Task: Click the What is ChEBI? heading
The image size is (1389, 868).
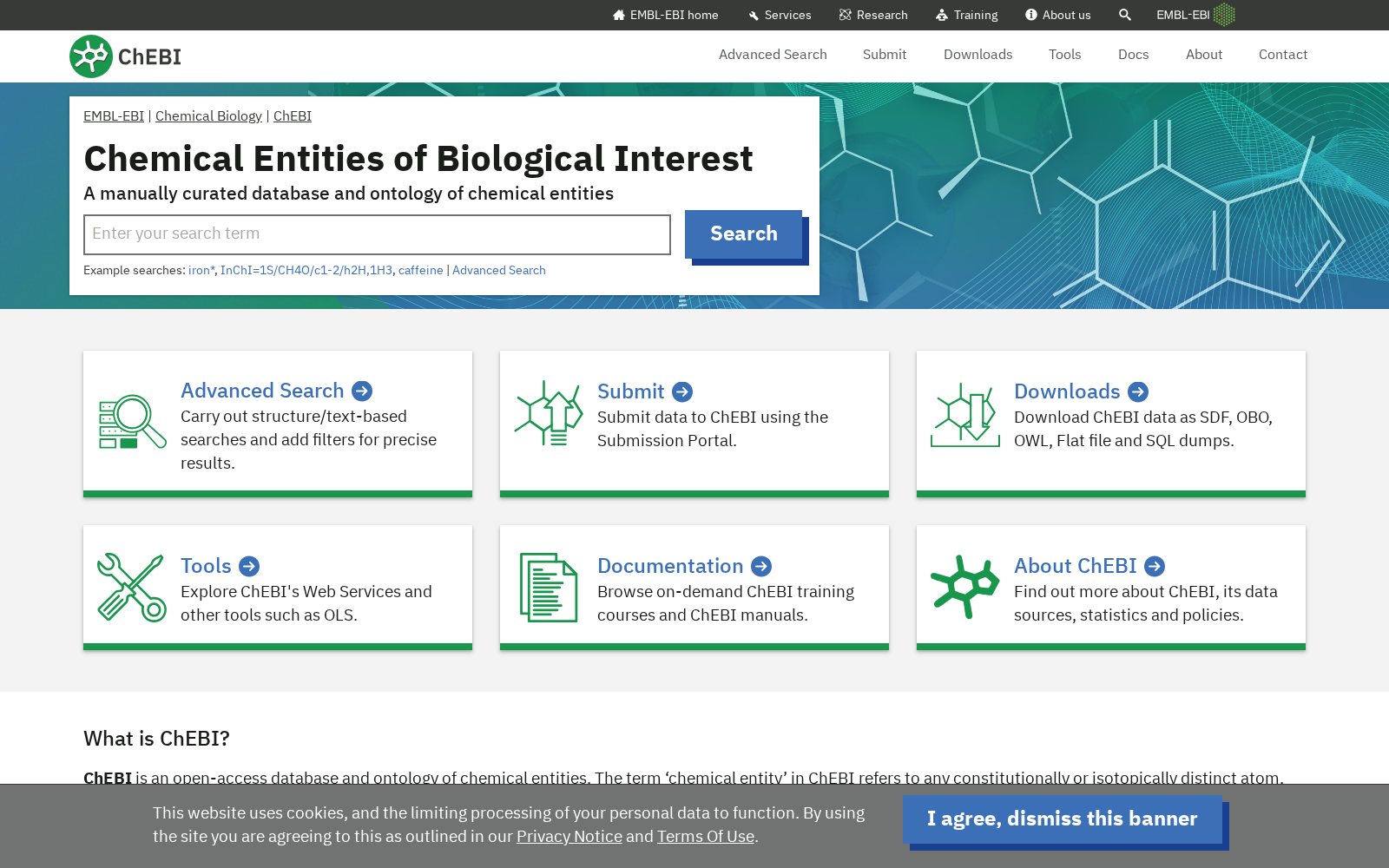Action: point(156,739)
